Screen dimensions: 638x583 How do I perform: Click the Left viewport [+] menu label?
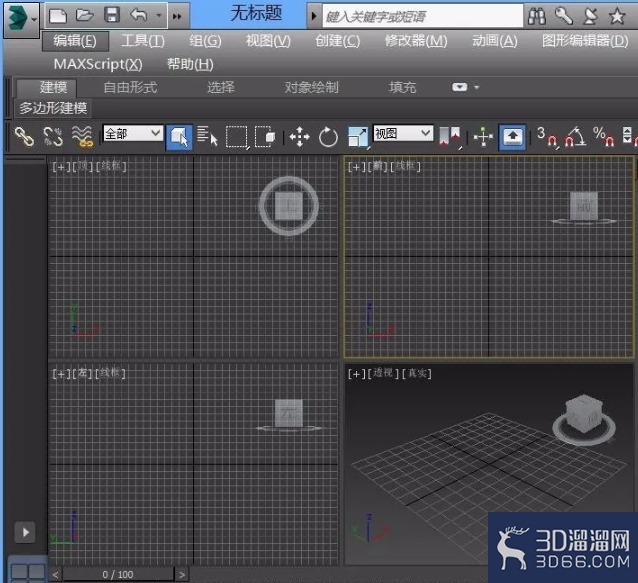pyautogui.click(x=61, y=373)
